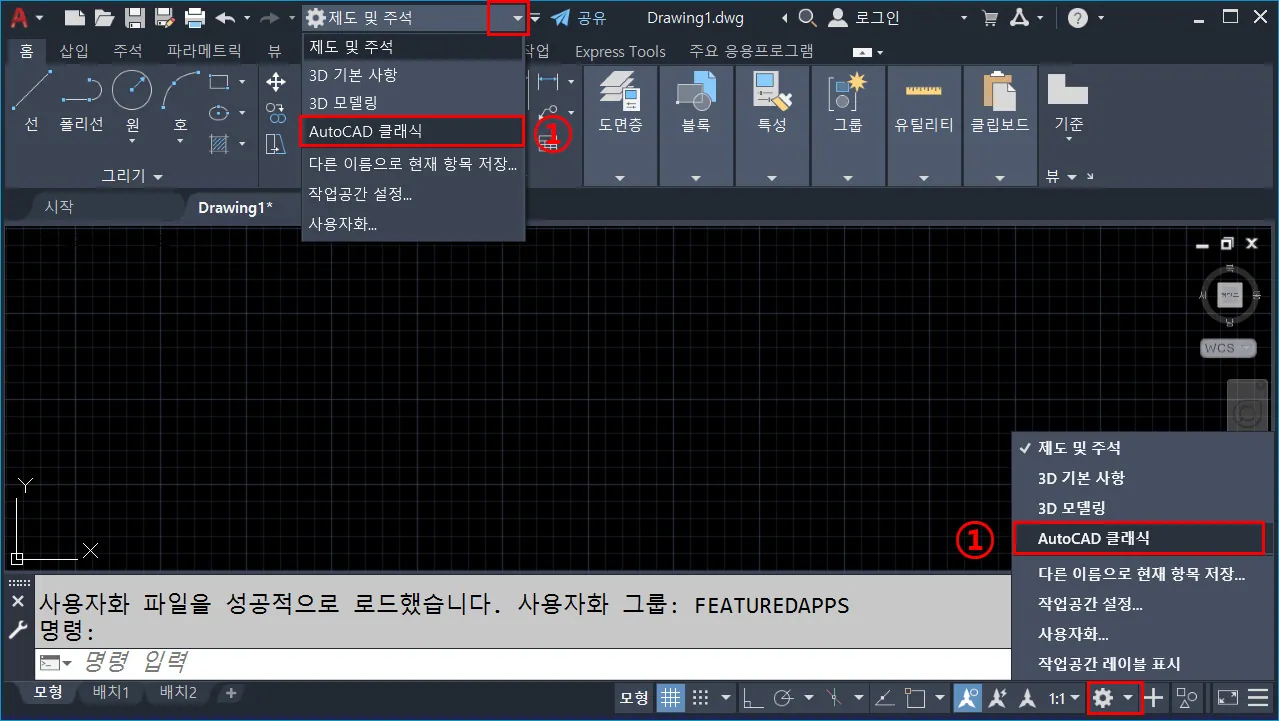The image size is (1279, 721).
Task: Select the linear Dimension tool
Action: (x=547, y=82)
